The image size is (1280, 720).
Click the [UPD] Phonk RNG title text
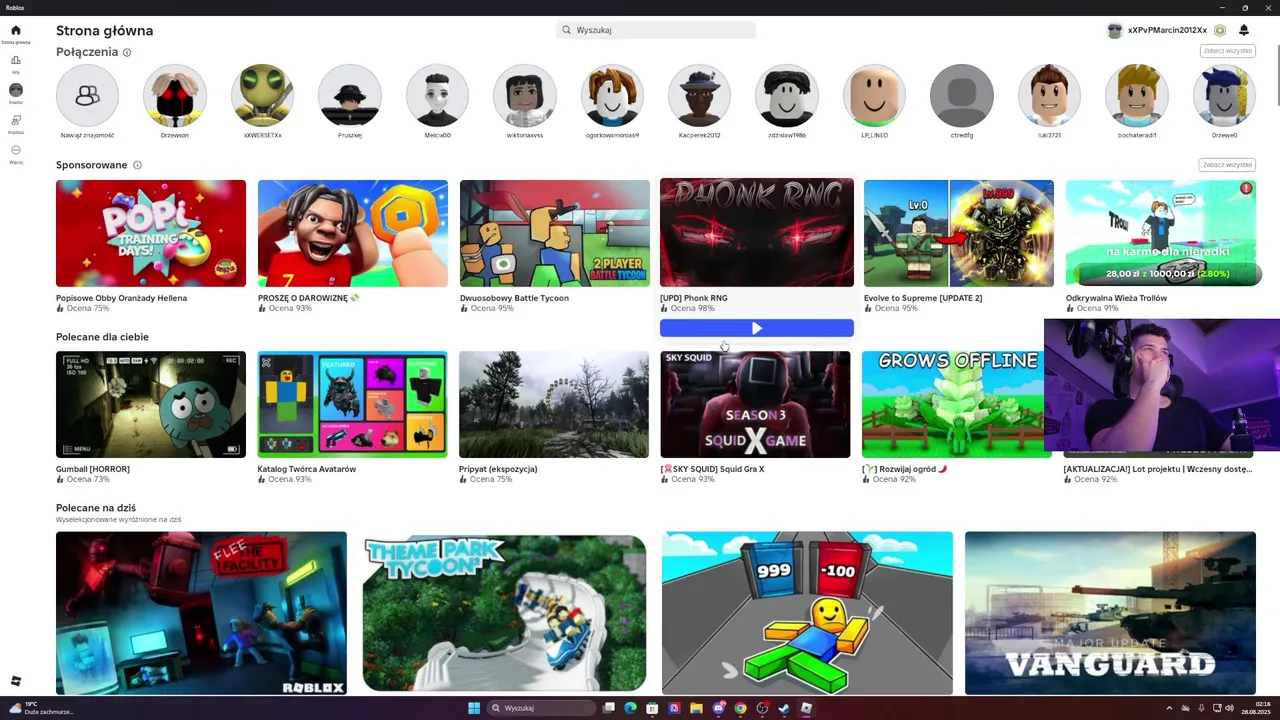tap(694, 298)
